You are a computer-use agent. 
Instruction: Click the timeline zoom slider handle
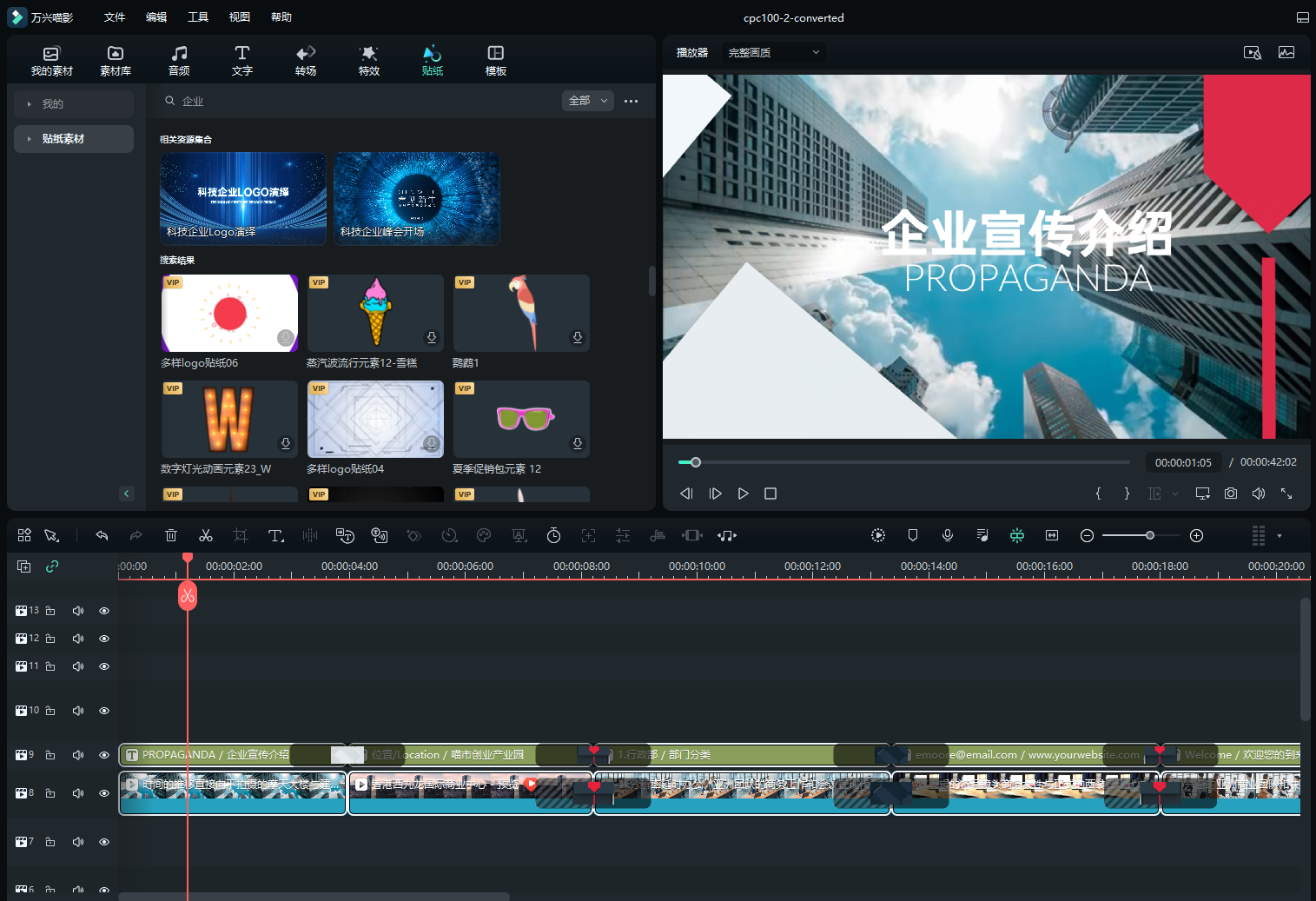(1149, 536)
